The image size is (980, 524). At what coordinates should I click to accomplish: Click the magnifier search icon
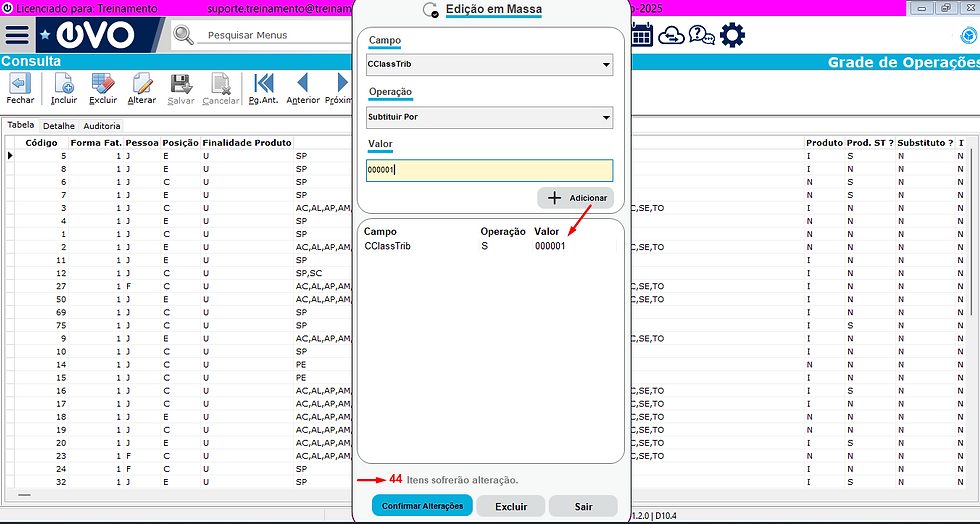183,35
